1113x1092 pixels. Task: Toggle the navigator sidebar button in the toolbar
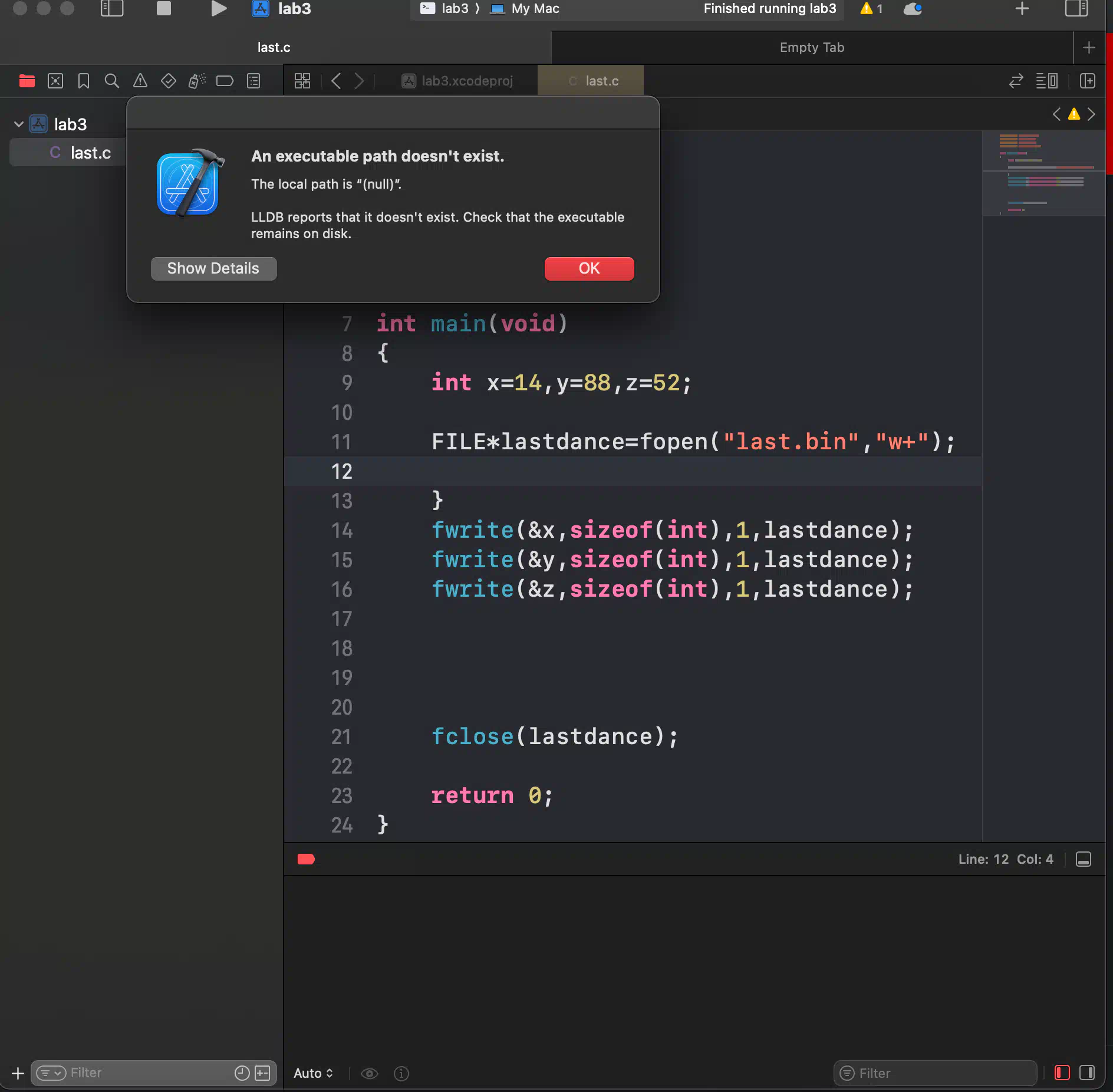(112, 9)
